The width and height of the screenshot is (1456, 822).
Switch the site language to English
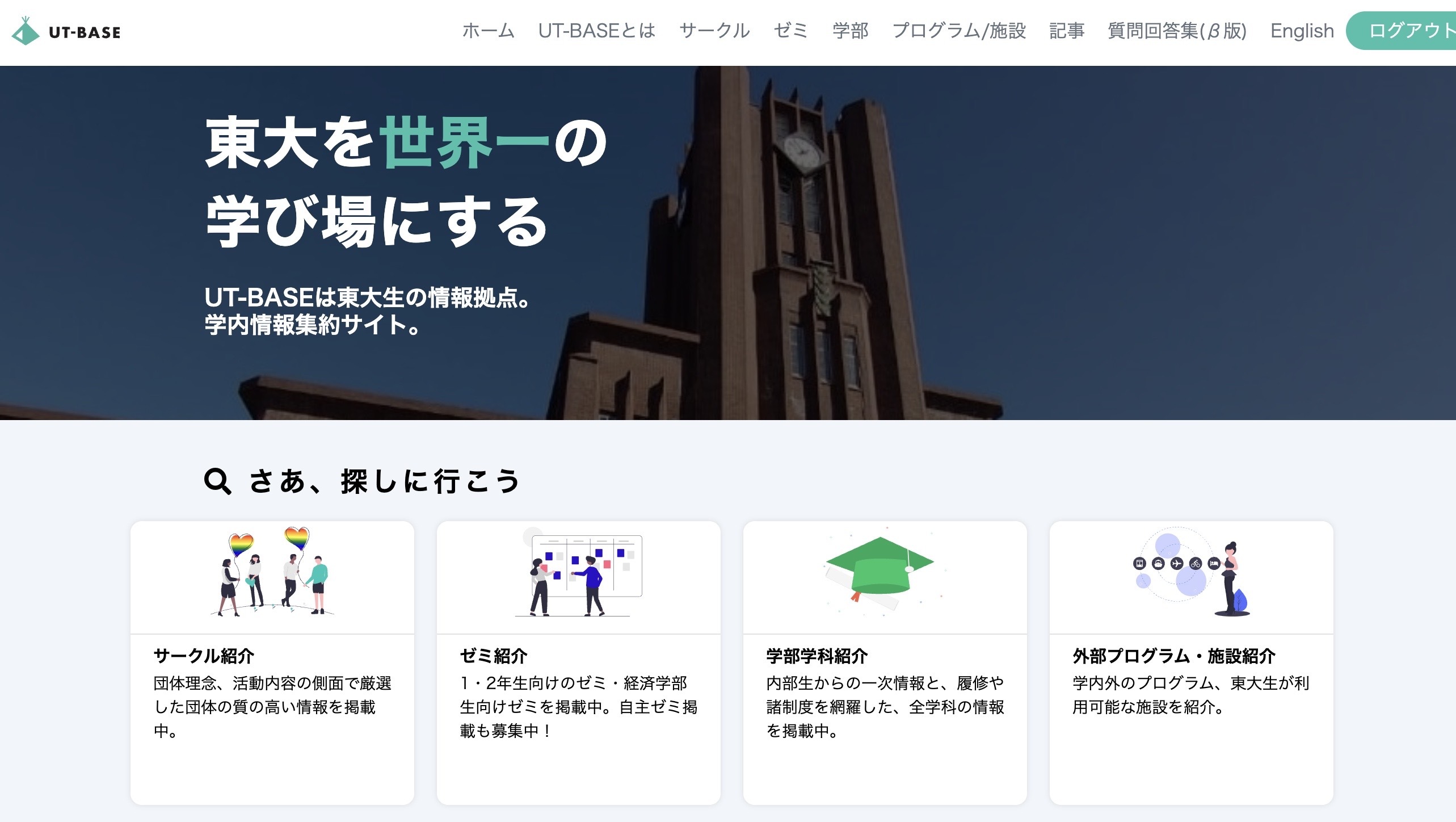(x=1302, y=31)
